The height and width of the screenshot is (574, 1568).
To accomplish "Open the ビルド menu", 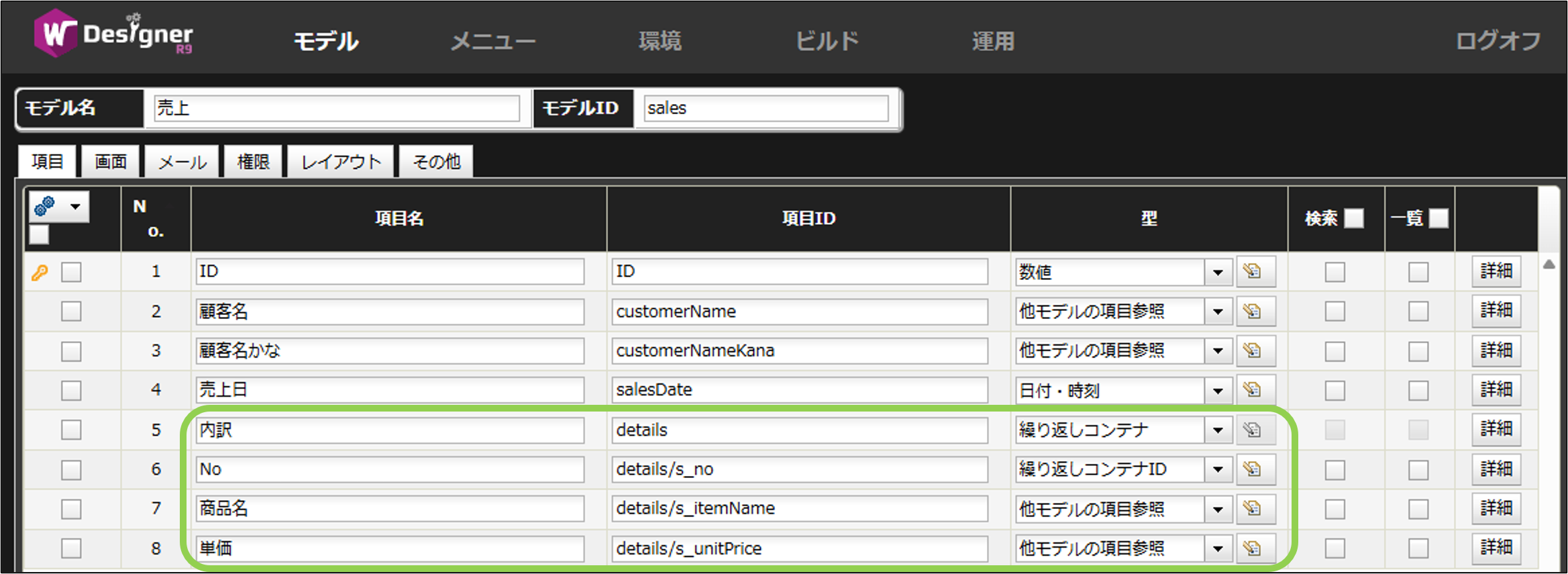I will point(827,42).
